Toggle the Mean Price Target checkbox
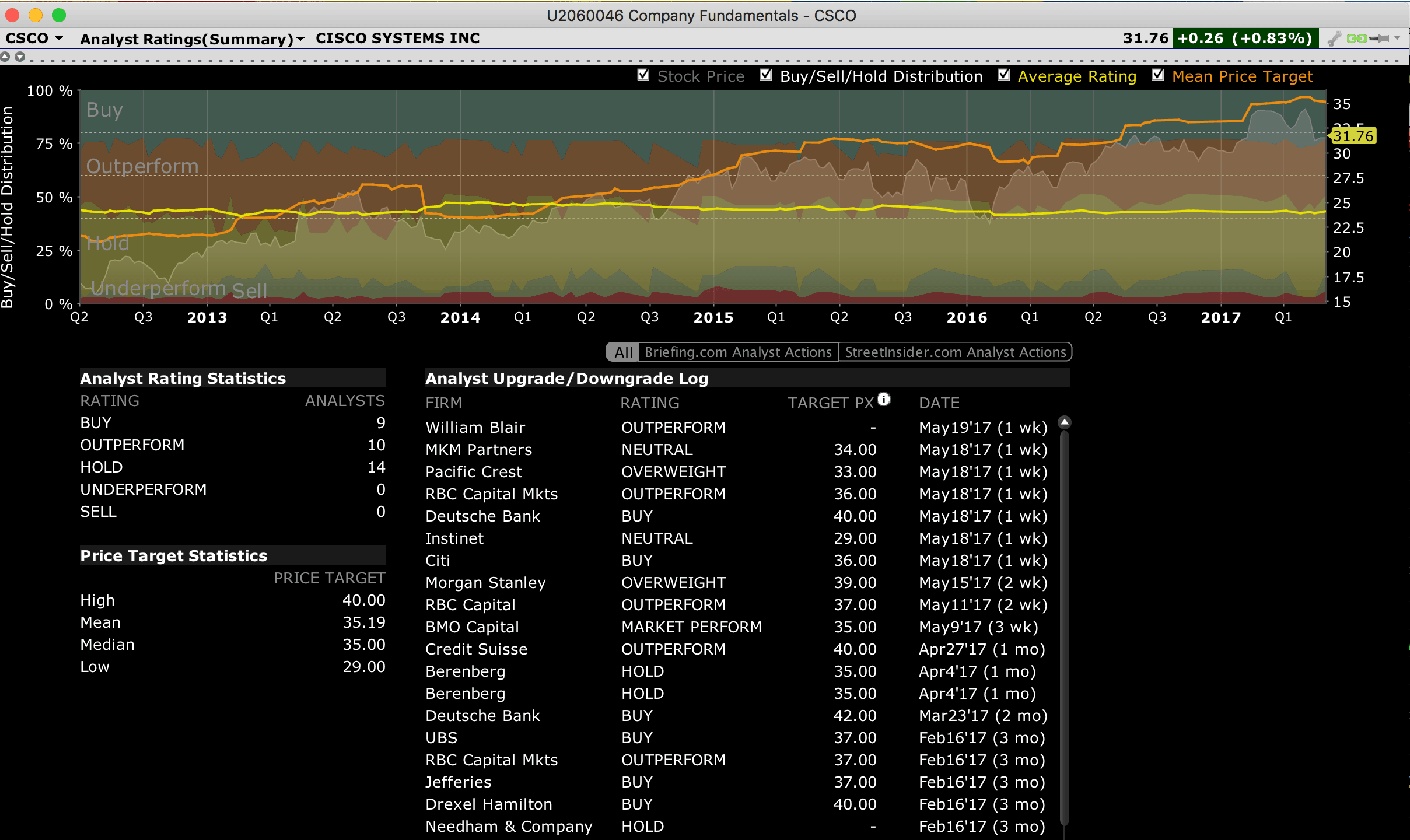Image resolution: width=1410 pixels, height=840 pixels. (x=1158, y=75)
